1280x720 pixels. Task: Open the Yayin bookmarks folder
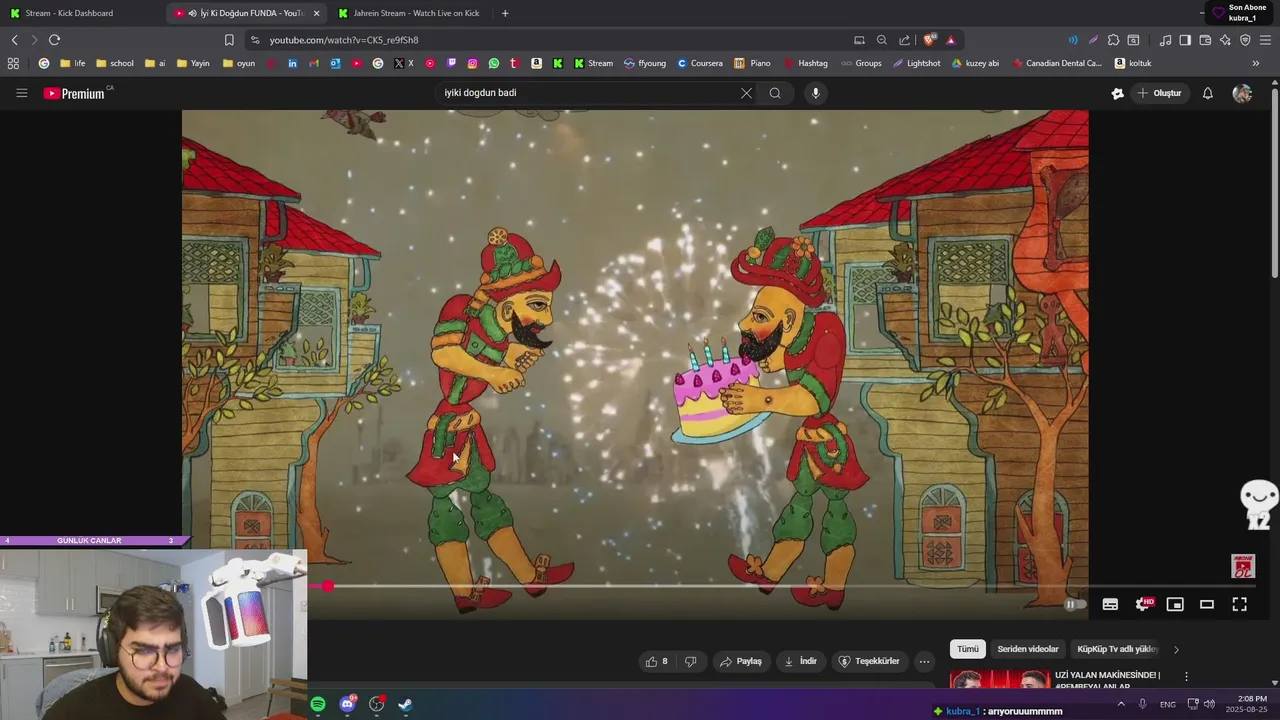[193, 63]
